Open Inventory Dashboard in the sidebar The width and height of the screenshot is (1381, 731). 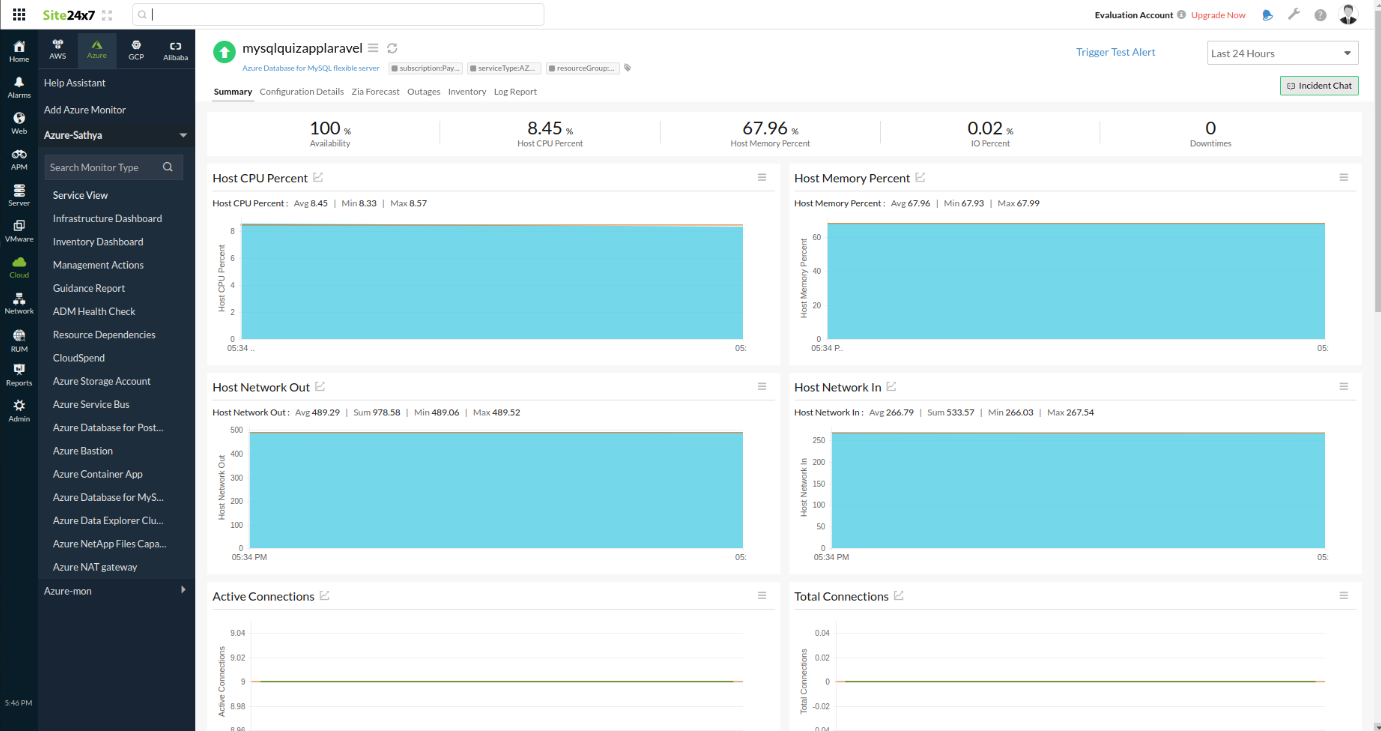coord(98,242)
